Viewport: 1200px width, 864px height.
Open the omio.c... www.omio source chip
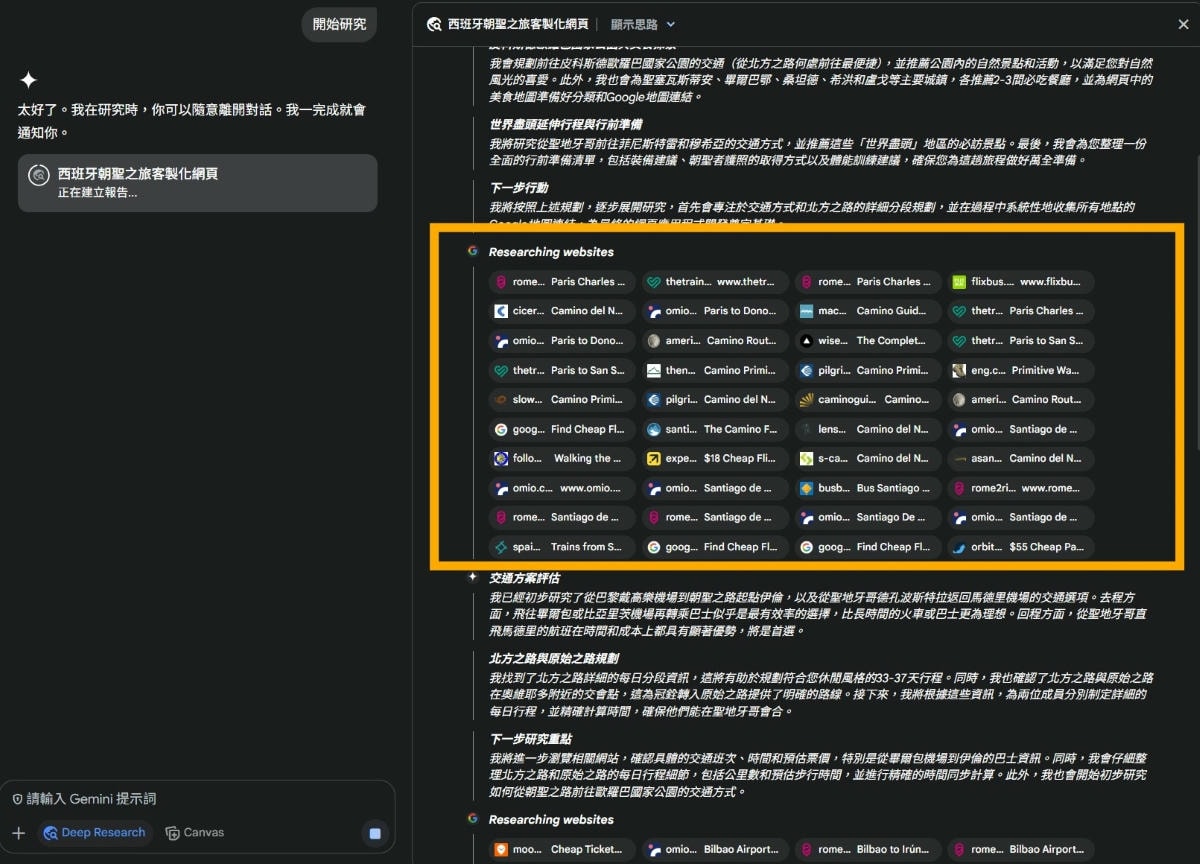click(562, 488)
